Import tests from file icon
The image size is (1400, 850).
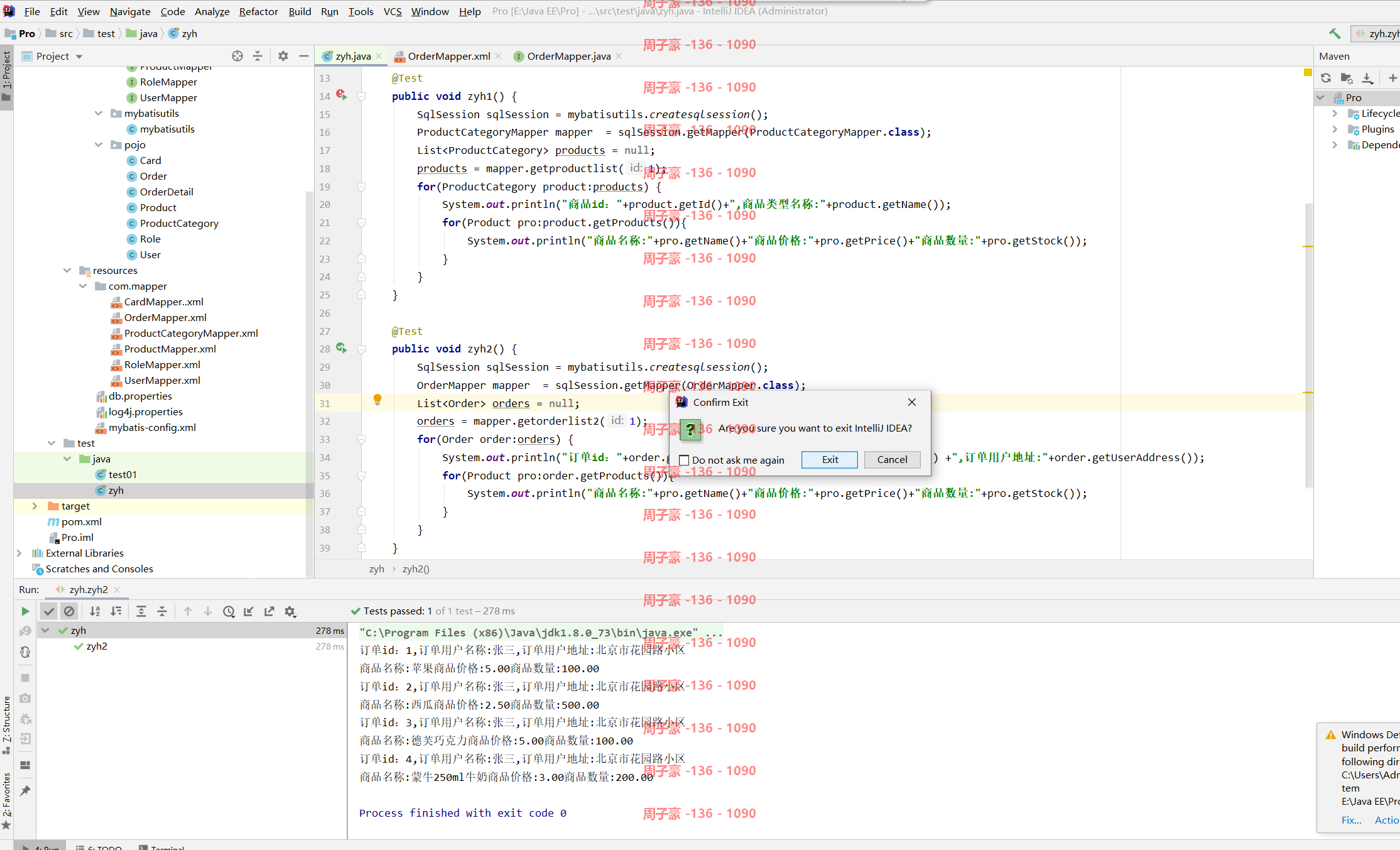click(x=249, y=611)
